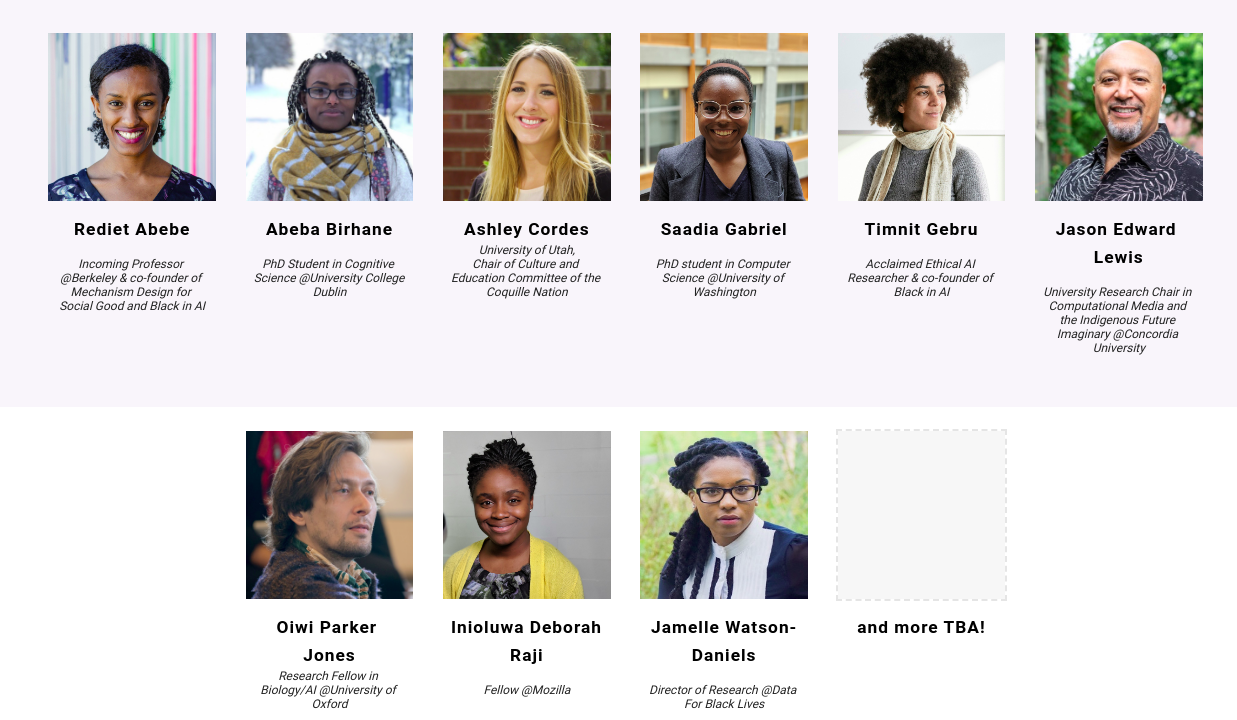Select the Abeba Birhane name heading
1237x720 pixels.
[x=329, y=229]
